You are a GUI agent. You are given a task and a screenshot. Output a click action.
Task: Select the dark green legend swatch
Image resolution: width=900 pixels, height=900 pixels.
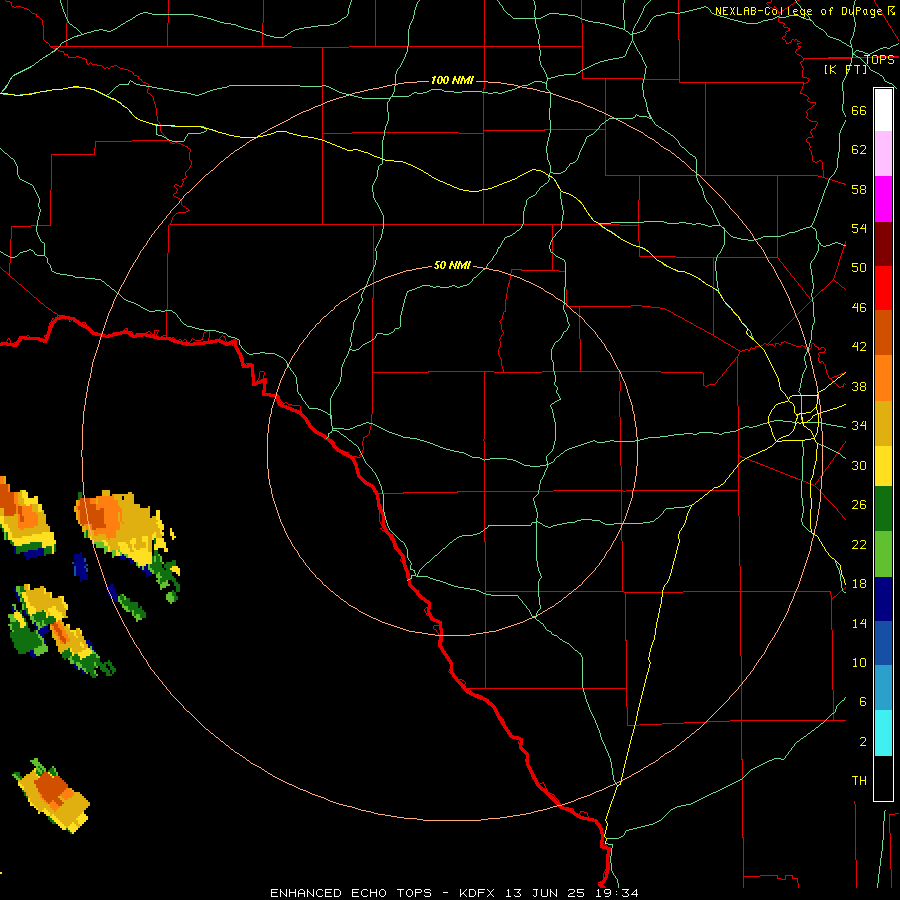point(883,509)
